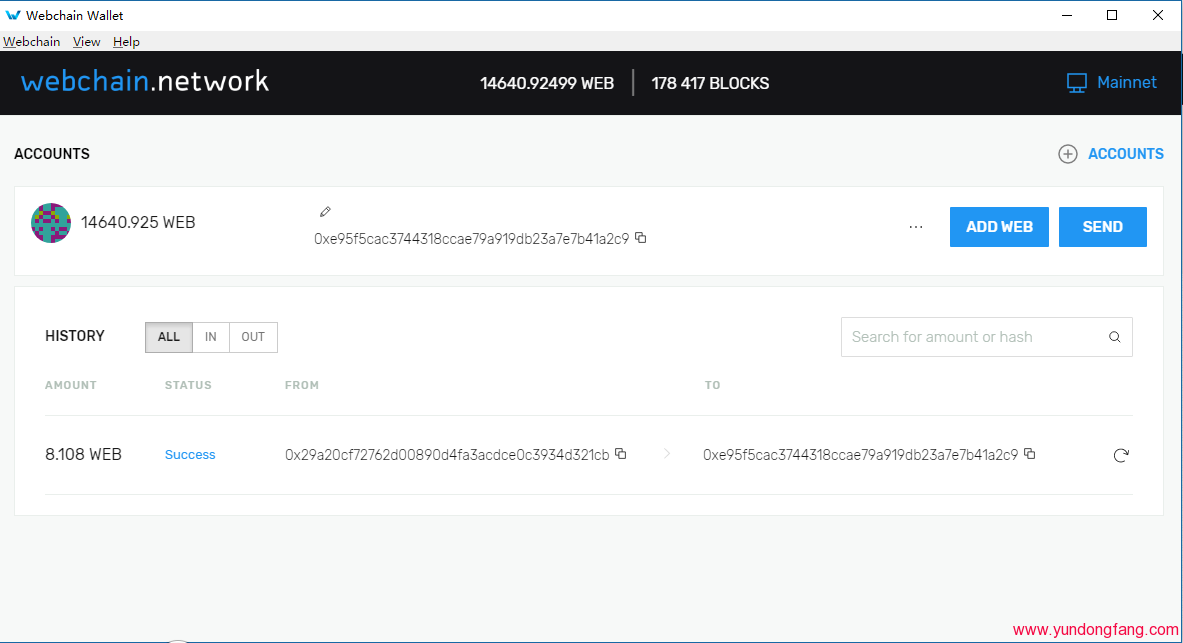Click the Mainnet monitor icon
This screenshot has width=1183, height=643.
tap(1077, 82)
